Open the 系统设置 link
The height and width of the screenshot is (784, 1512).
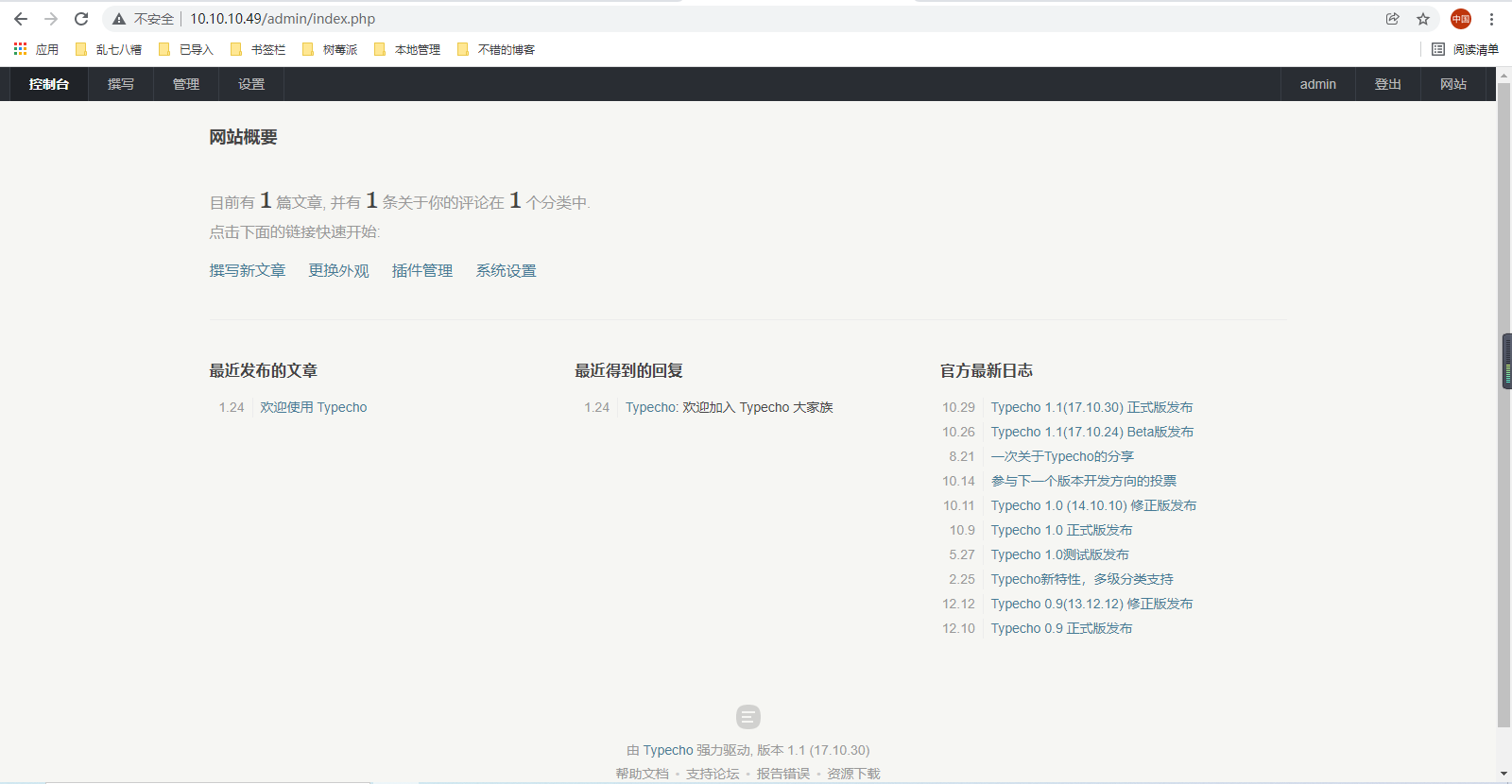click(x=506, y=271)
